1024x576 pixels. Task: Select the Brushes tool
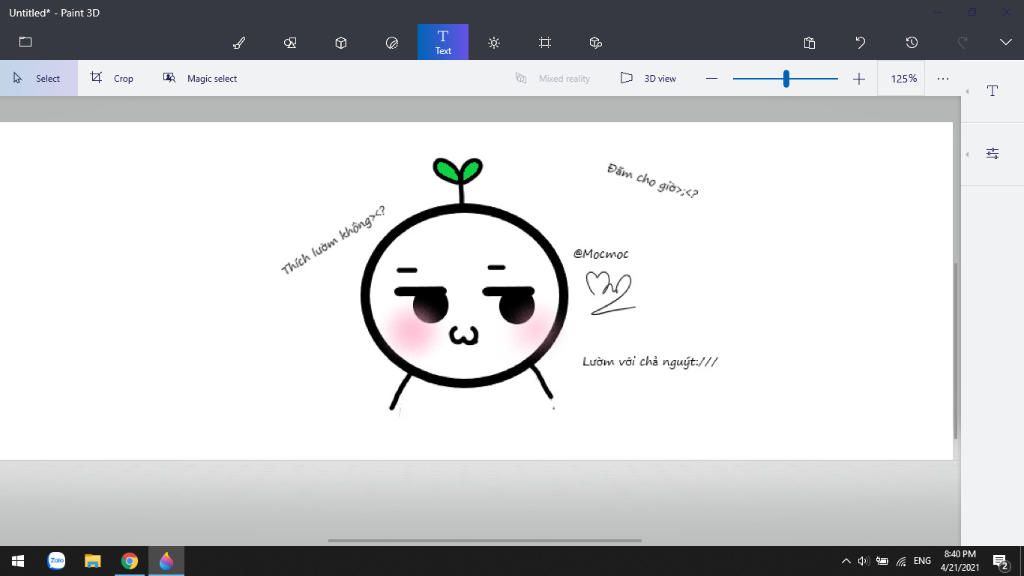pos(239,43)
